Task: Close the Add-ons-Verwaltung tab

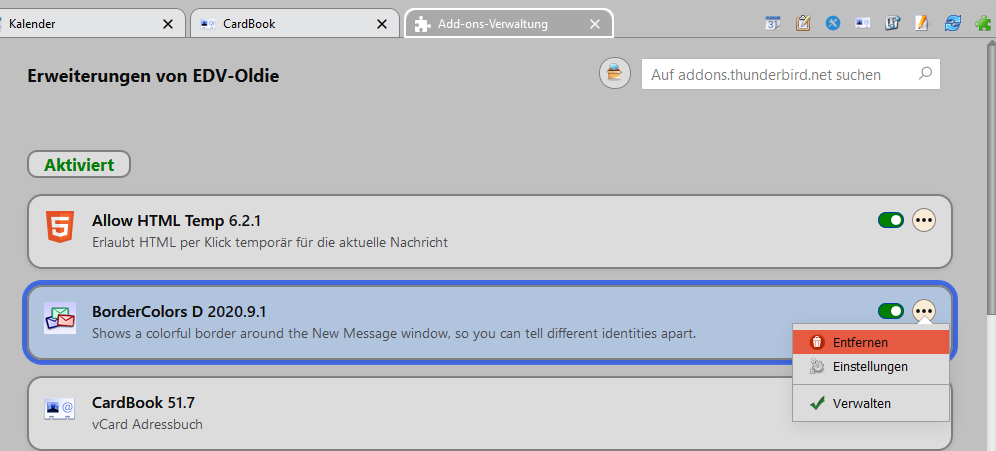Action: (x=595, y=24)
